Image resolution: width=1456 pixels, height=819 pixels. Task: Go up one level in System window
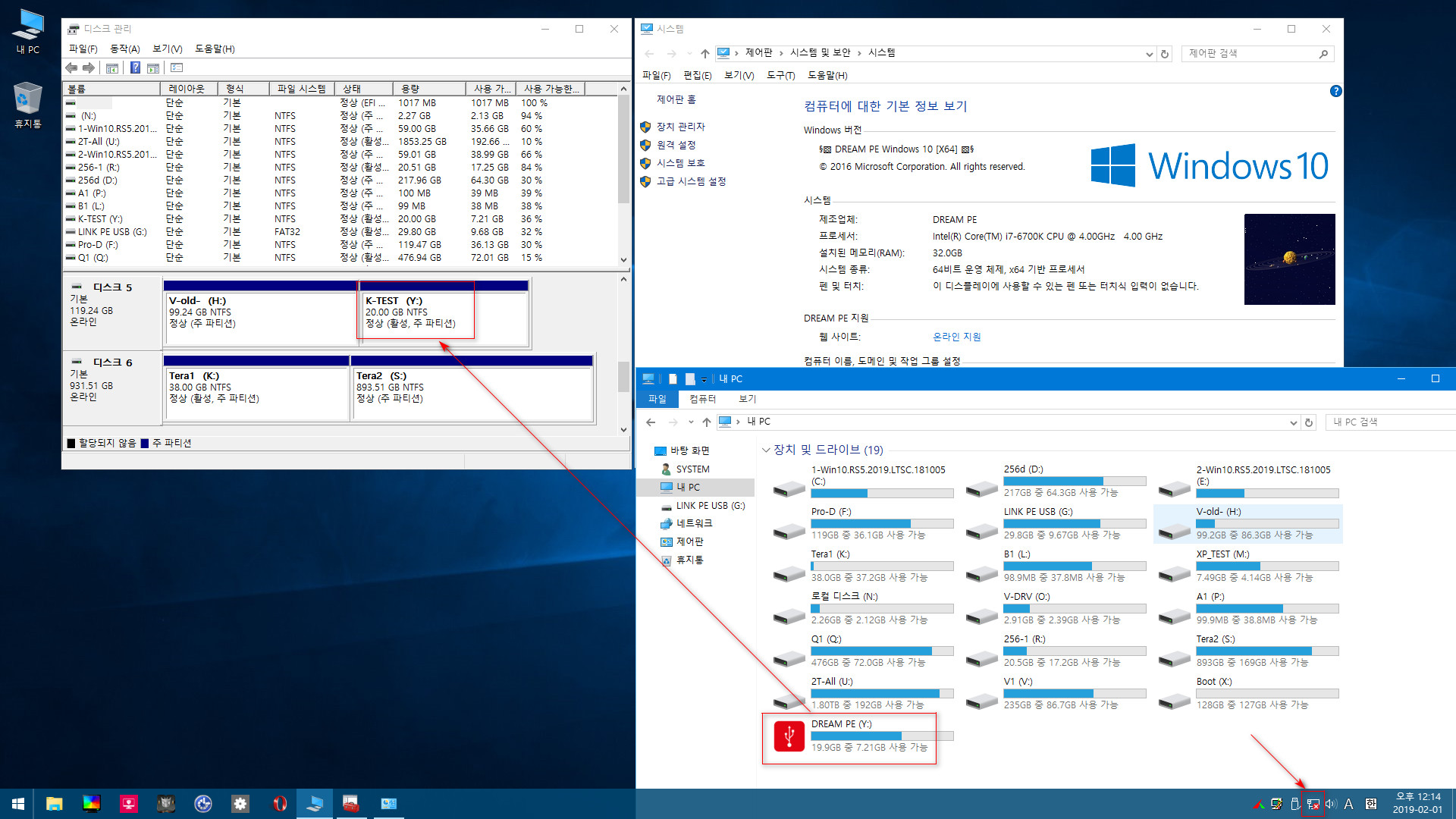pyautogui.click(x=705, y=53)
